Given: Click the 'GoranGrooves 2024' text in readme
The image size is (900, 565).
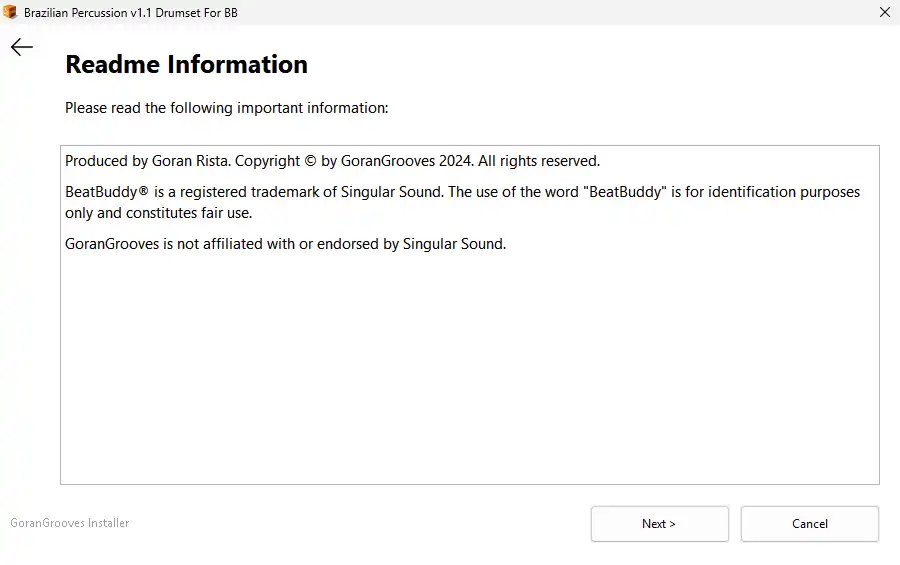Looking at the screenshot, I should click(x=406, y=161).
